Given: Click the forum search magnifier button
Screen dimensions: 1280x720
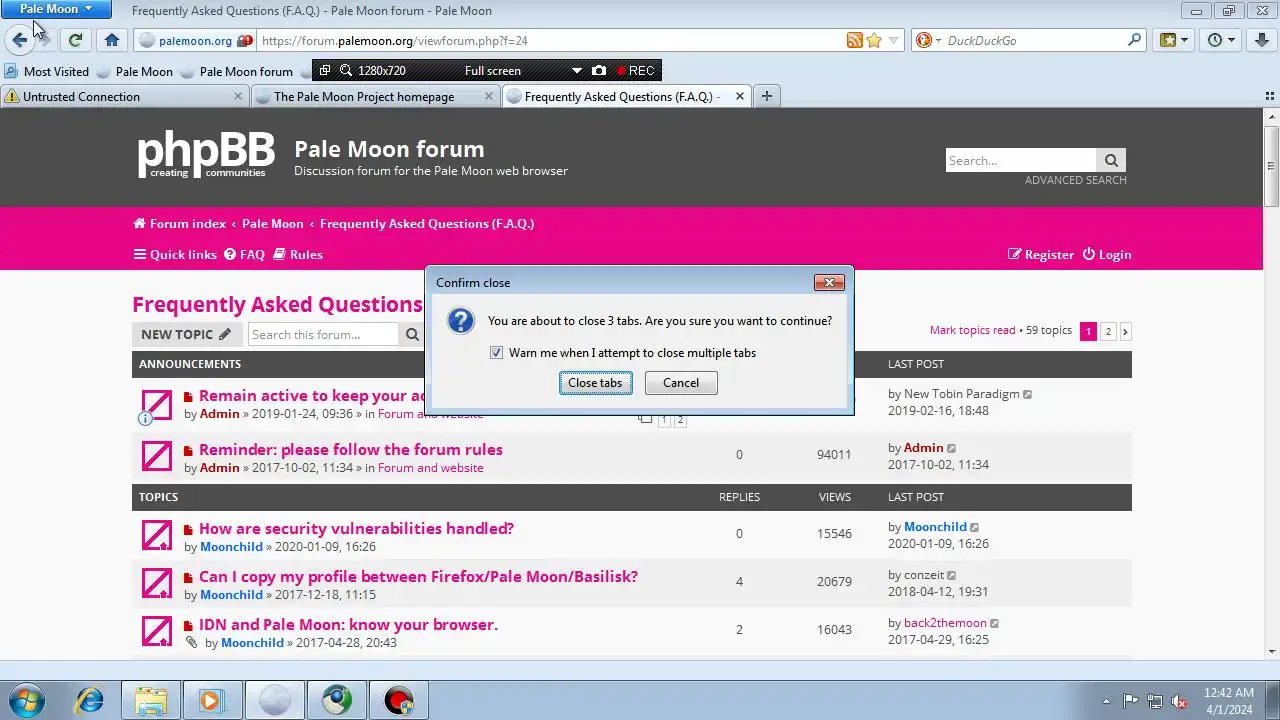Looking at the screenshot, I should (x=1111, y=160).
